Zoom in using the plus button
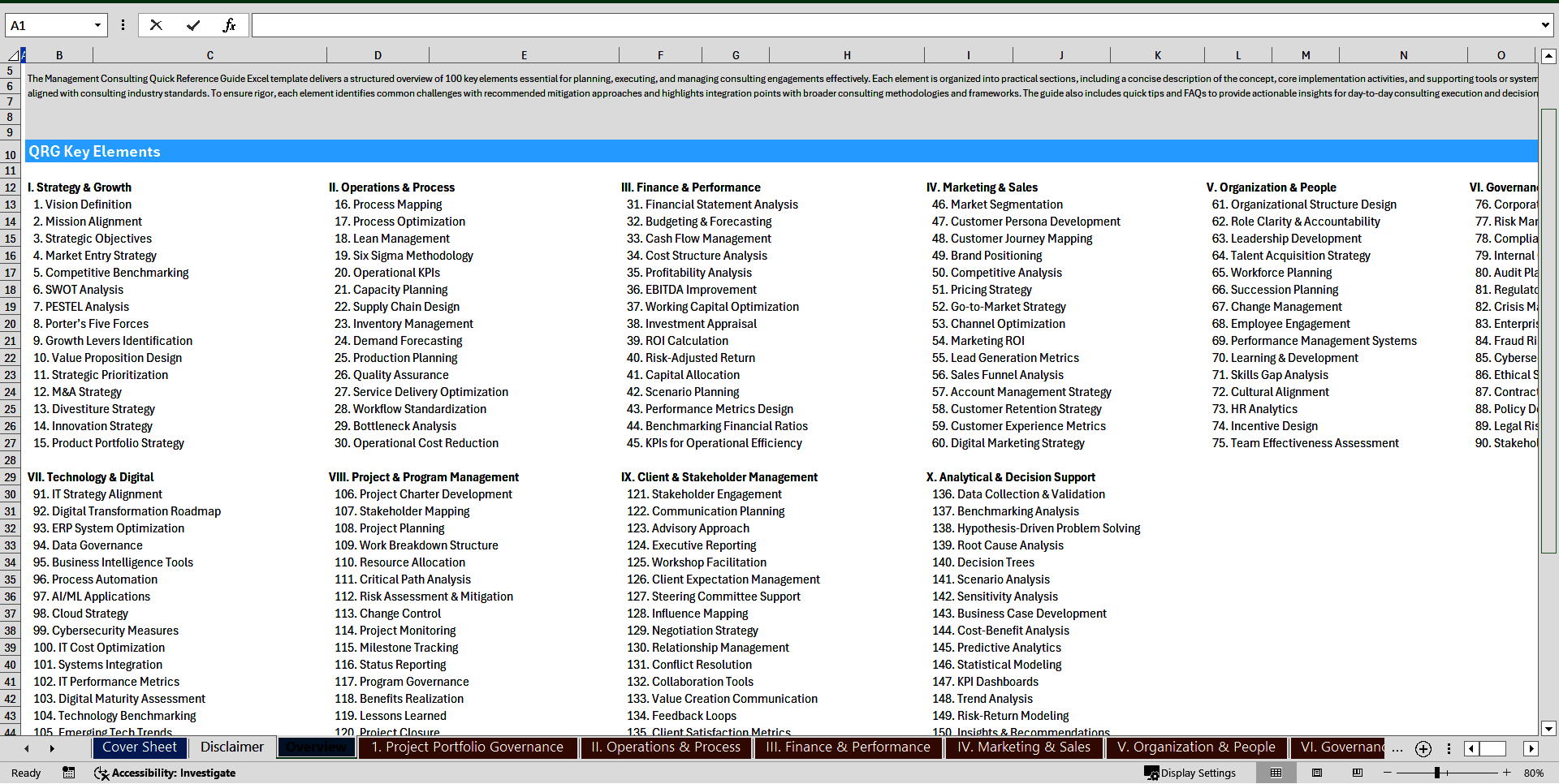Viewport: 1559px width, 784px height. pyautogui.click(x=1506, y=773)
